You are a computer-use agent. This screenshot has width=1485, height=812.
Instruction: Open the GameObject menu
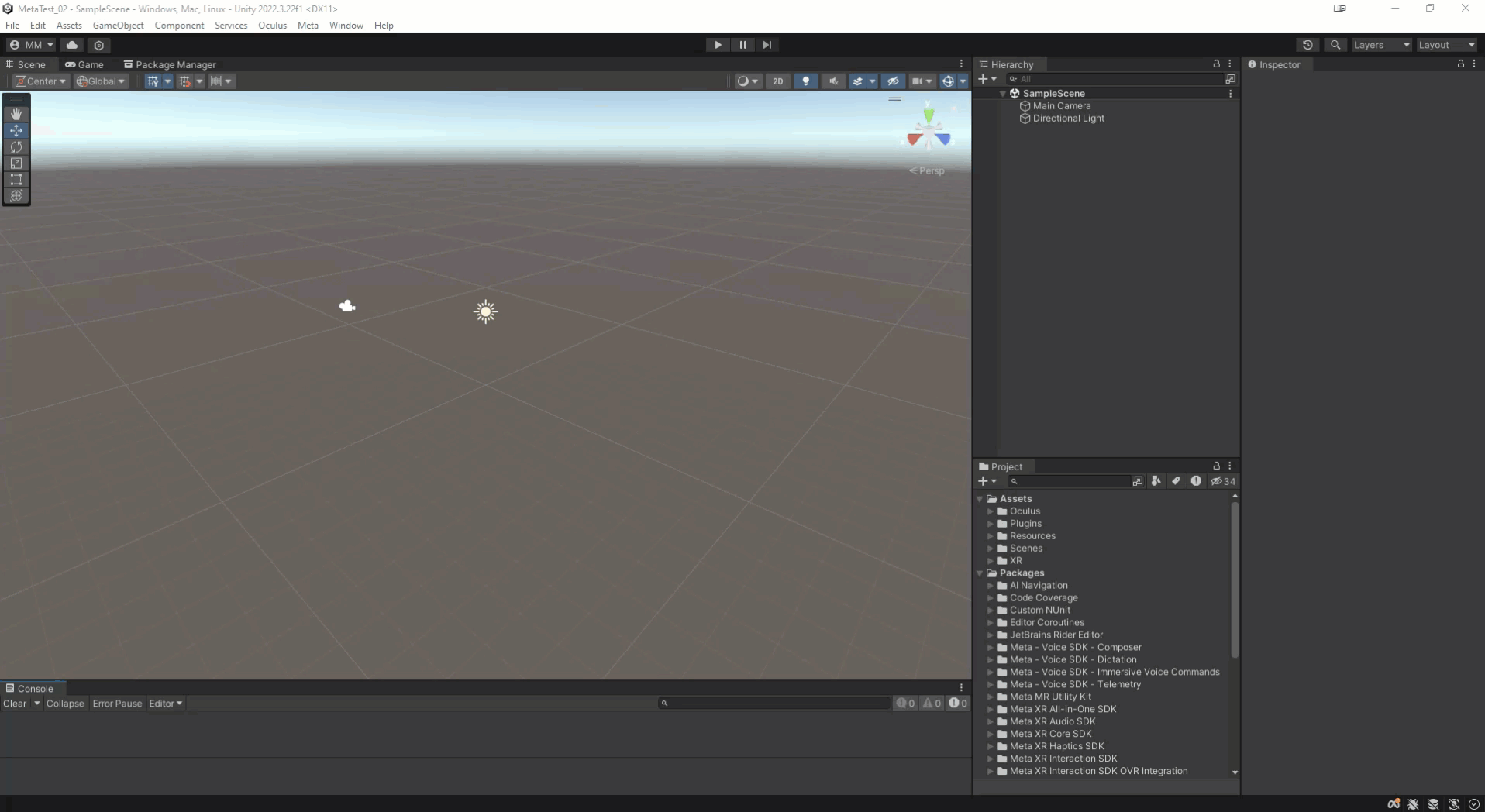click(118, 26)
